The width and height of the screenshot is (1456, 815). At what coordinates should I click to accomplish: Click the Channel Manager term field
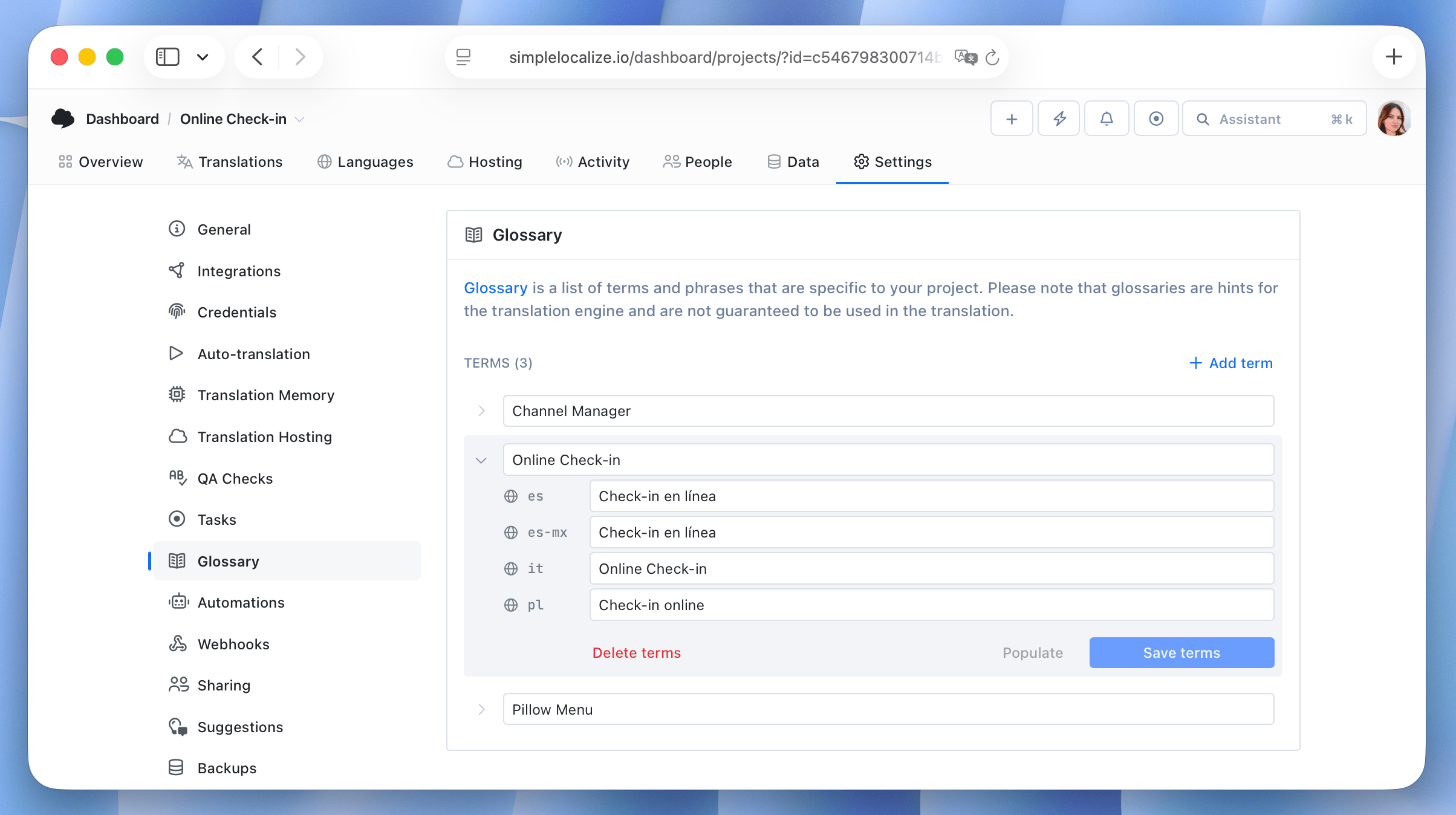[888, 411]
